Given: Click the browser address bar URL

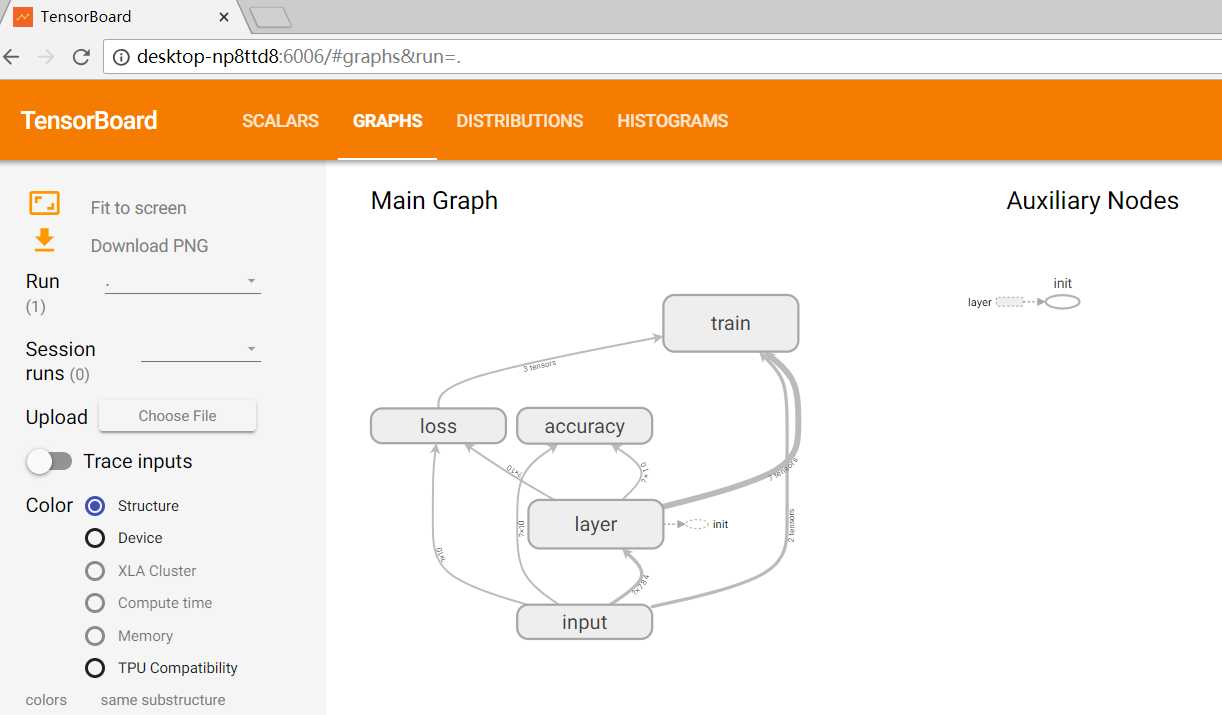Looking at the screenshot, I should click(x=298, y=57).
